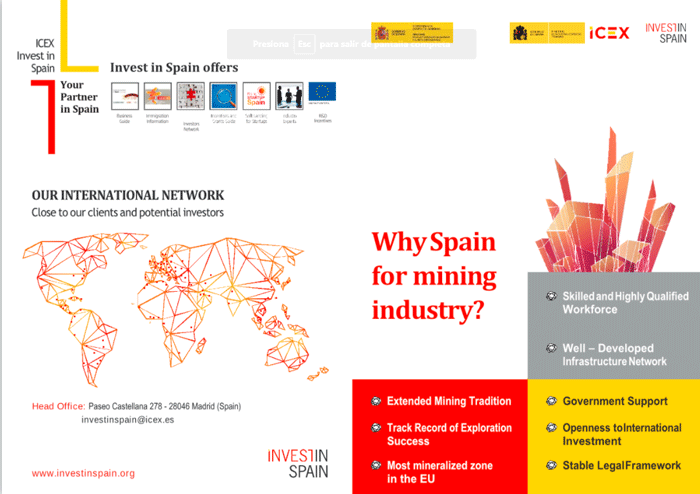This screenshot has height=494, width=700.
Task: Click the bullet icon beside 'Extended Mining Tradition'
Action: pos(376,401)
